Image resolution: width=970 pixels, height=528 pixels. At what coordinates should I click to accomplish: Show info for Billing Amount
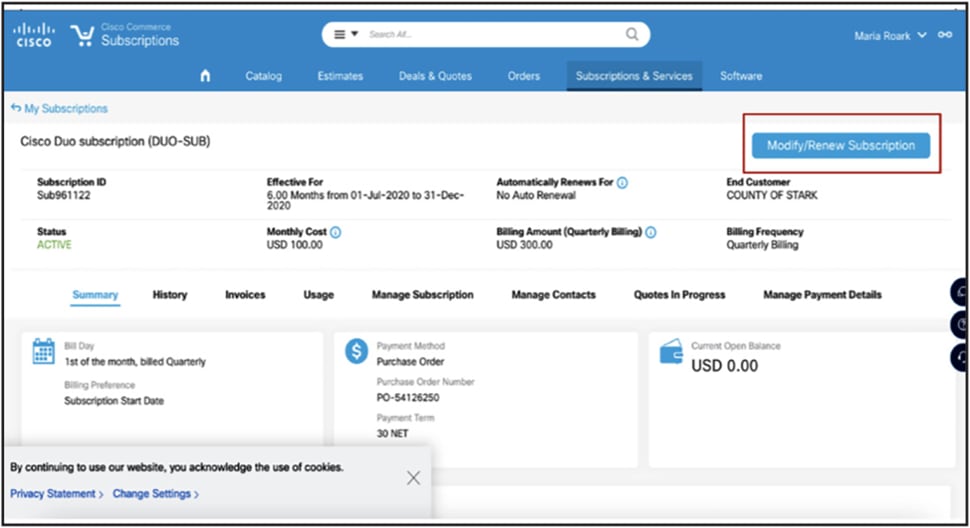pyautogui.click(x=651, y=232)
